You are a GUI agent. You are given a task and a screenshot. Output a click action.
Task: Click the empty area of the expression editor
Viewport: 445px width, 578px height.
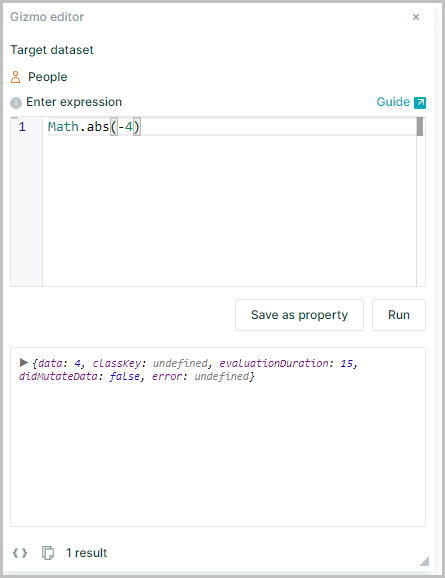tap(229, 210)
